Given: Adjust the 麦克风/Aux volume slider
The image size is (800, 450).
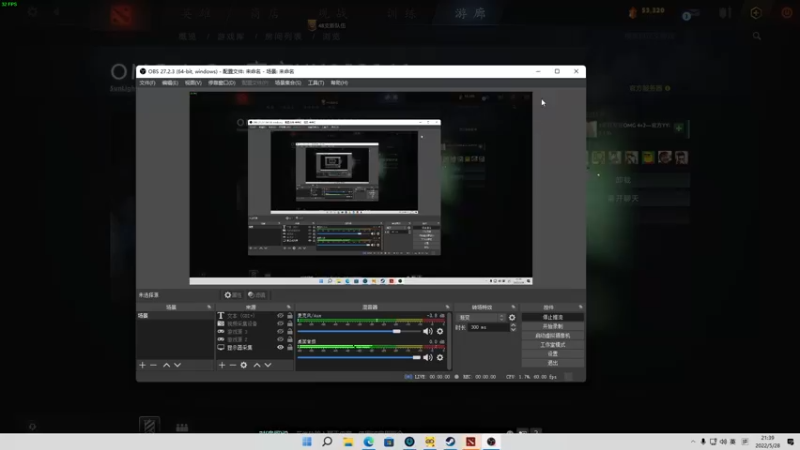Looking at the screenshot, I should 359,332.
